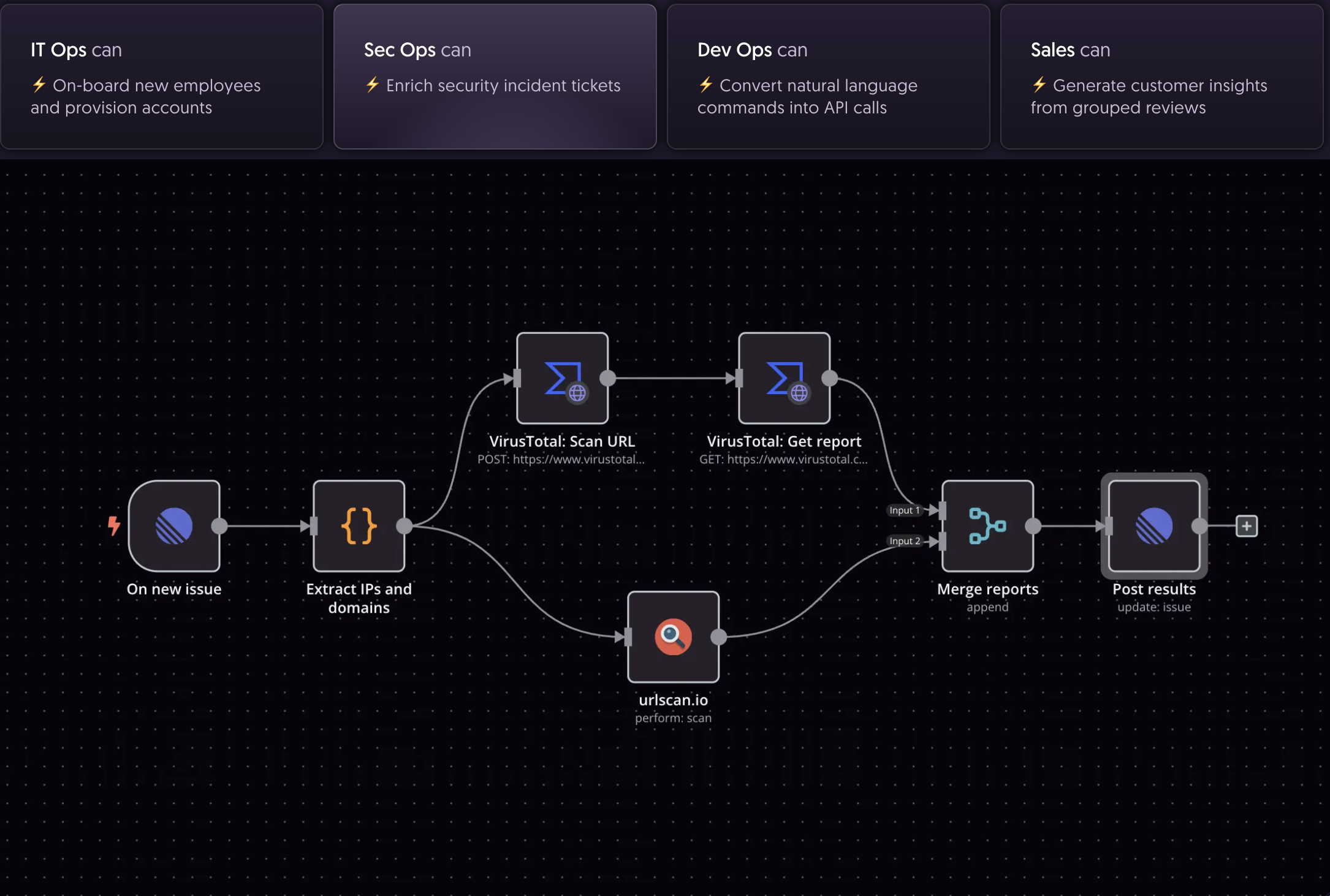1330x896 pixels.
Task: Click 'On-board new employees' description text
Action: click(146, 96)
